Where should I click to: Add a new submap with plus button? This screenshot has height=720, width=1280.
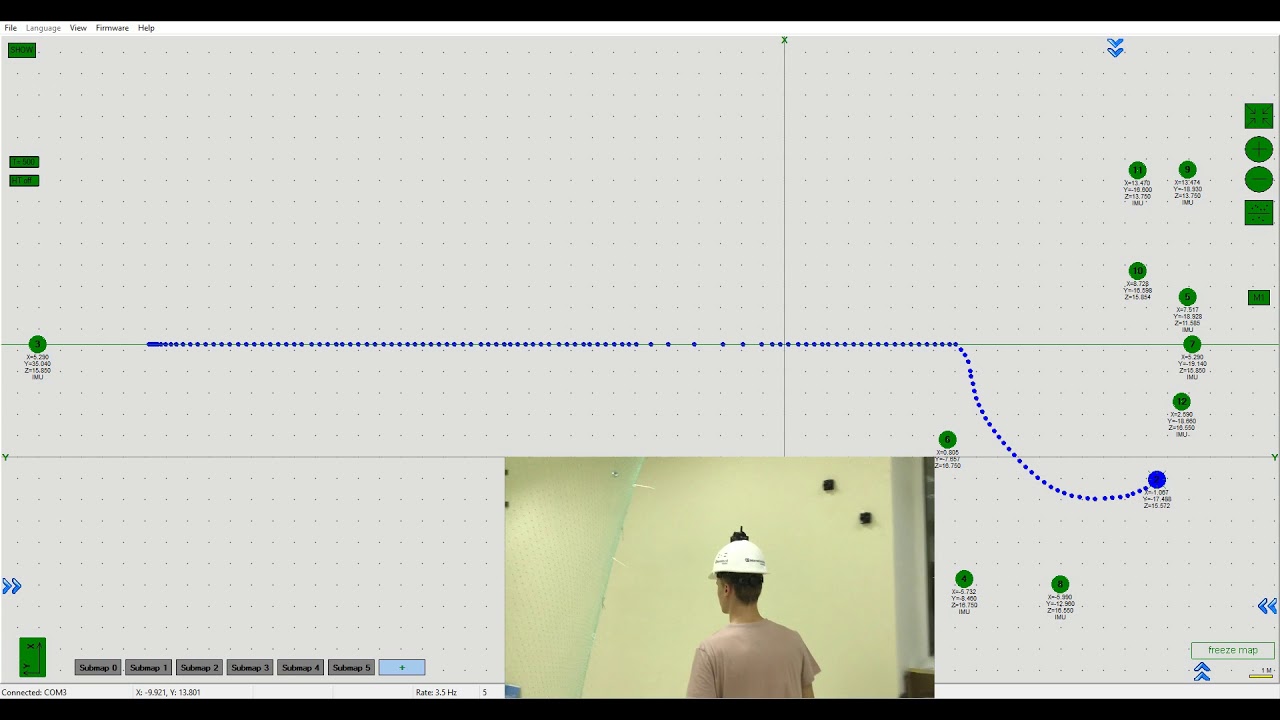click(402, 667)
